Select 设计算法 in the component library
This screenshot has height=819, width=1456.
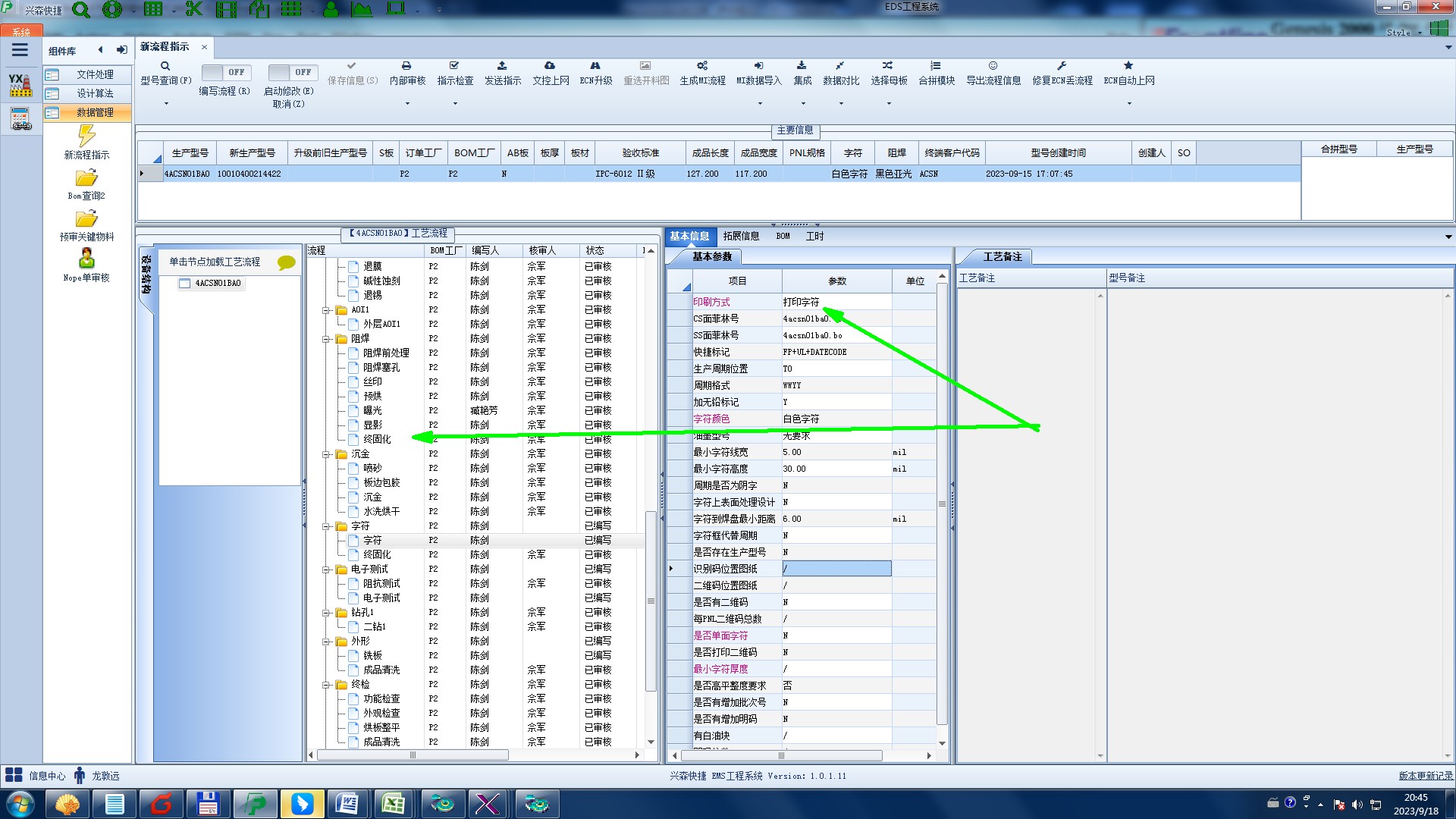pos(95,93)
